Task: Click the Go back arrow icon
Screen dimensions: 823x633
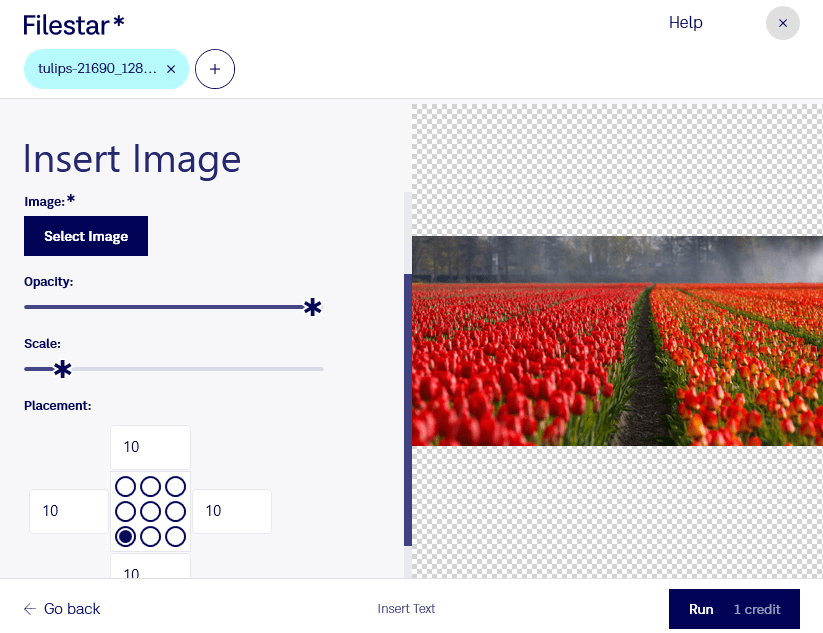Action: tap(30, 609)
